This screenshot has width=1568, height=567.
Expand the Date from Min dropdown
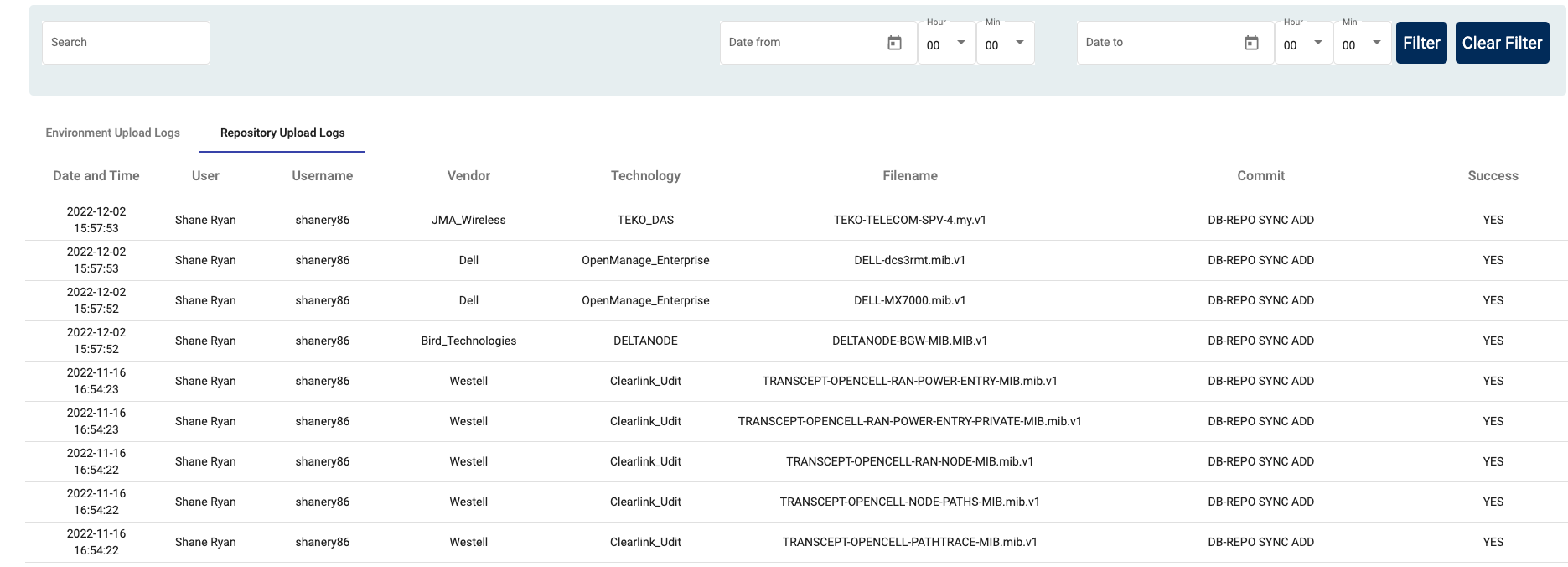[x=1005, y=44]
